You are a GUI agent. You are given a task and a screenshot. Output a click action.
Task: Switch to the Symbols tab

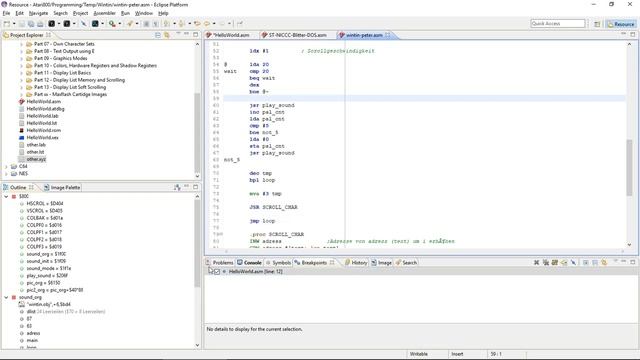point(278,262)
